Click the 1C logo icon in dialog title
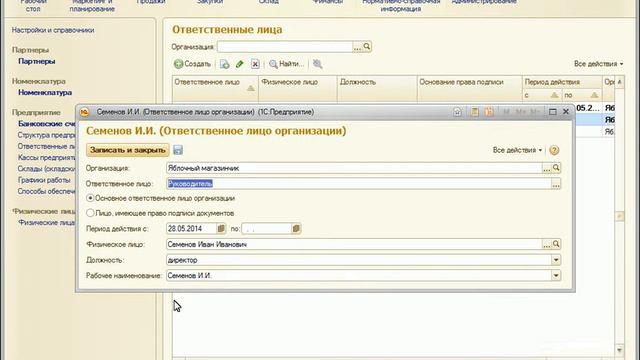Screen dimensions: 640x360 [84, 112]
